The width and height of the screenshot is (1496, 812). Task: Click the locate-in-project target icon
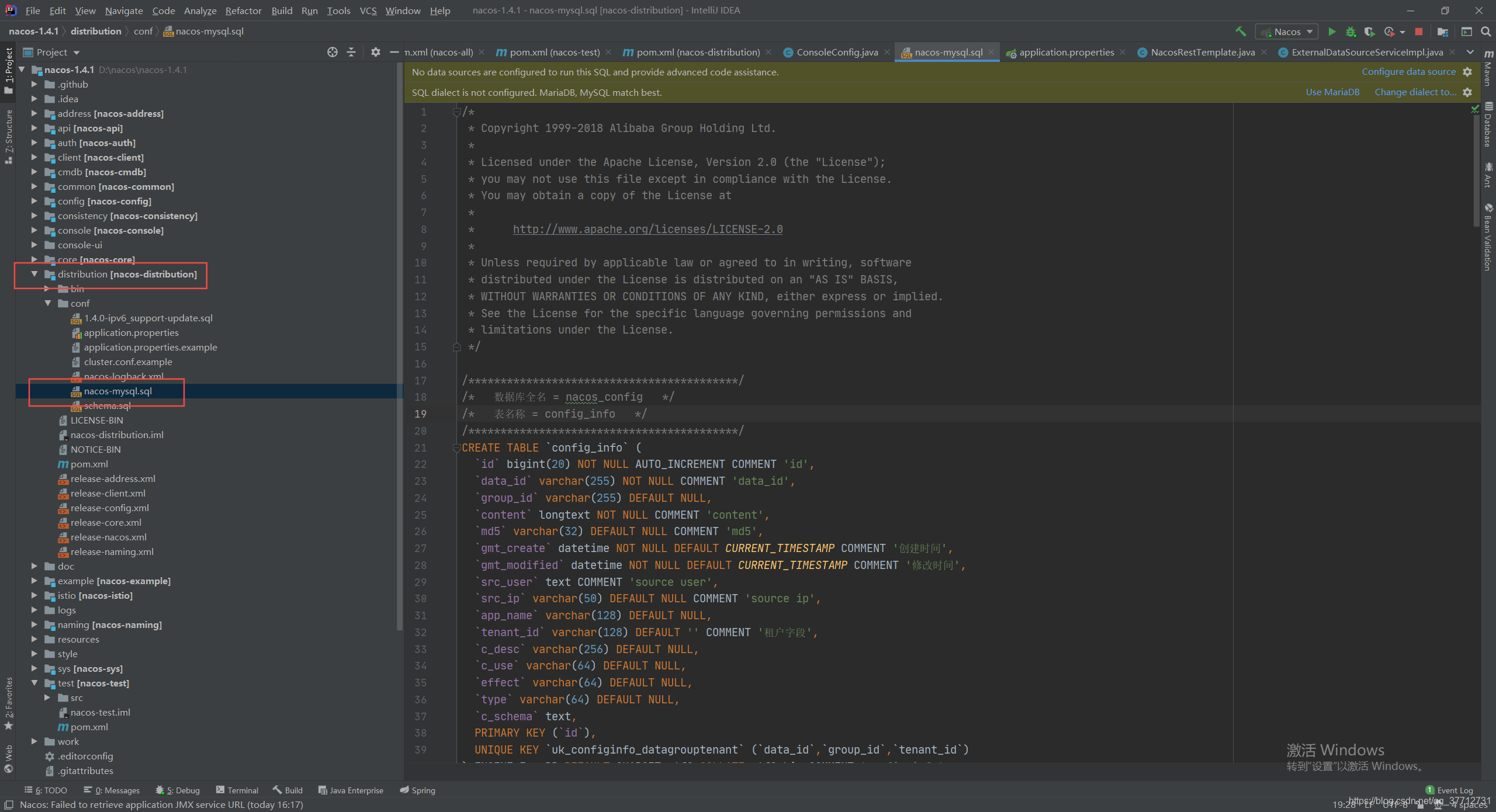pyautogui.click(x=332, y=52)
